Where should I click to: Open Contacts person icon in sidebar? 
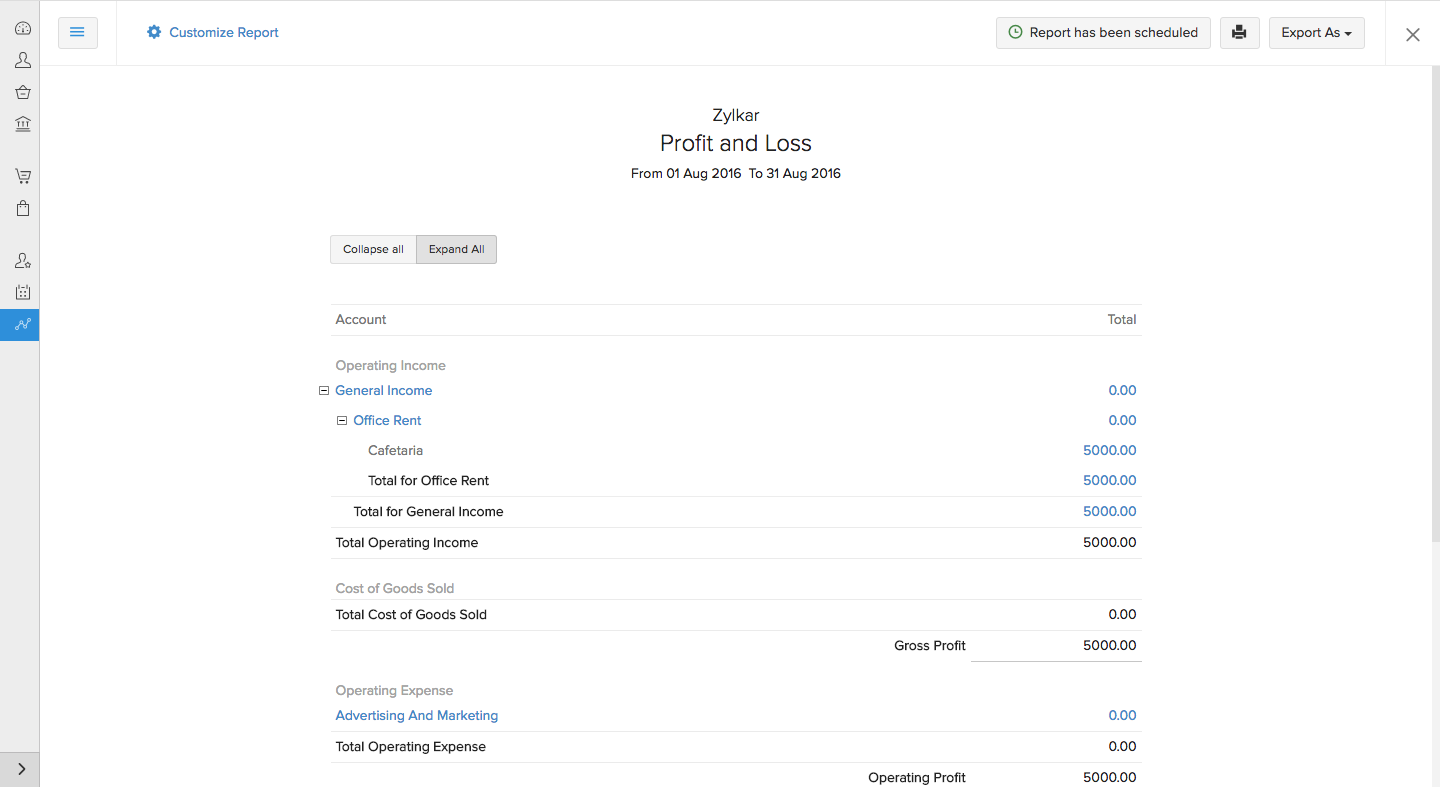pos(22,60)
